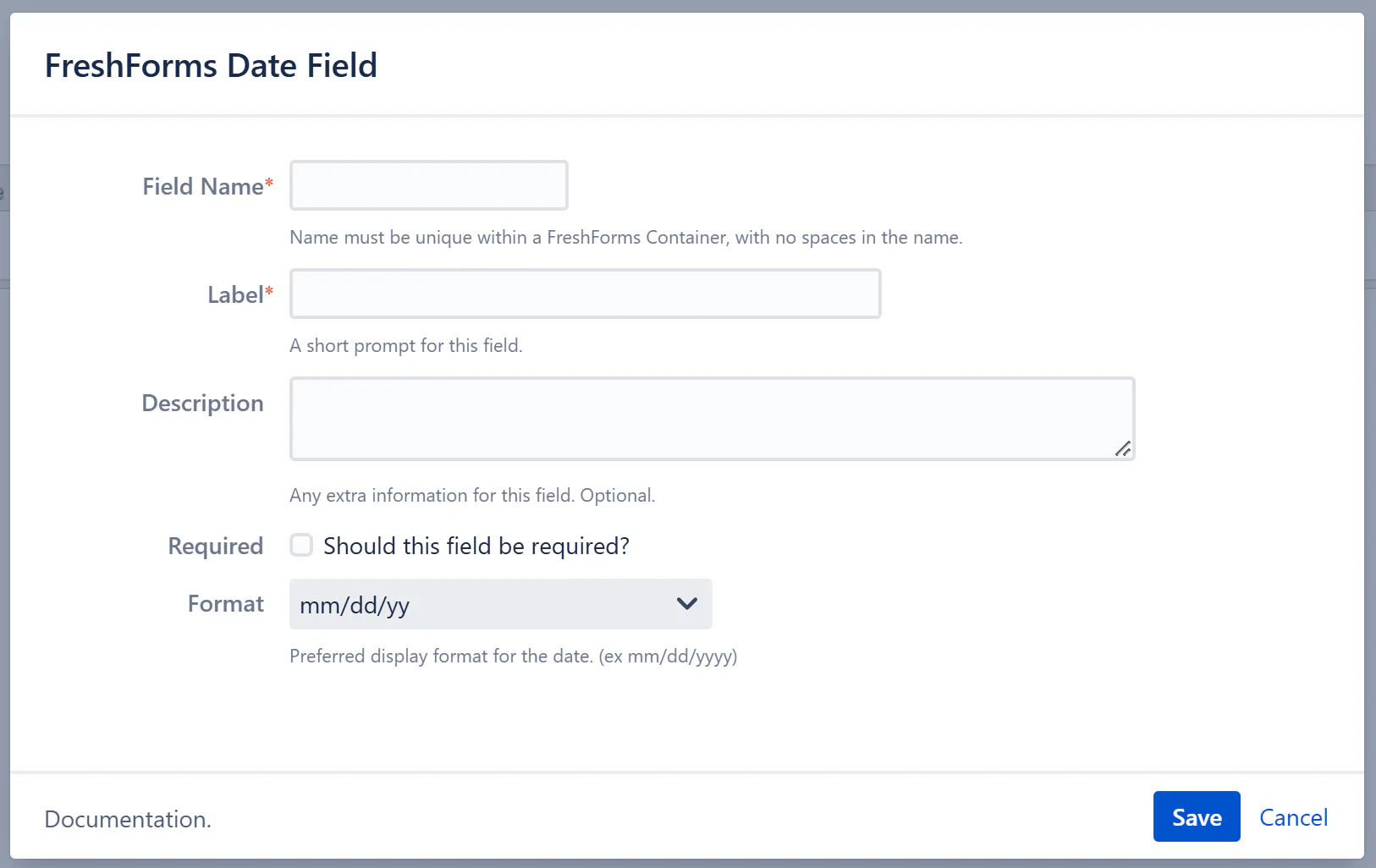Cancel the date field dialog
The image size is (1376, 868).
tap(1293, 817)
